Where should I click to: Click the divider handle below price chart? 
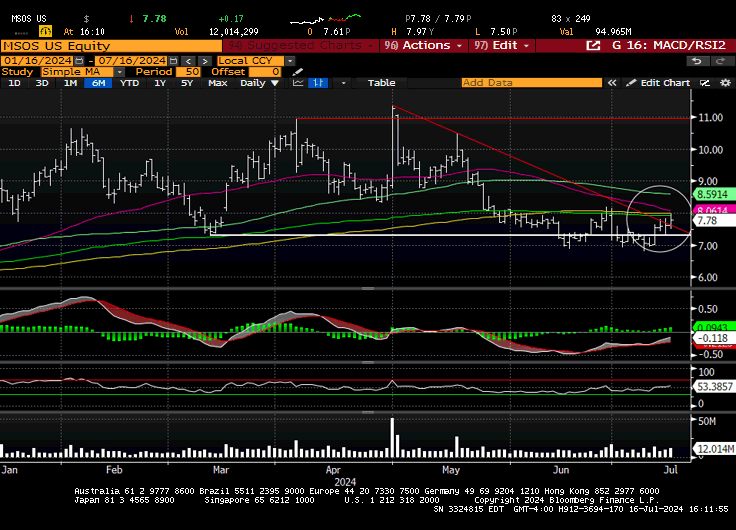368,288
